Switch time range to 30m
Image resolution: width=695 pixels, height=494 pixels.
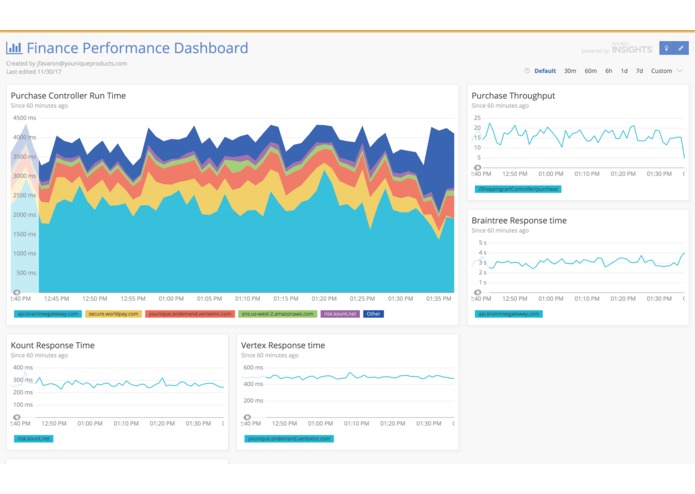[570, 71]
